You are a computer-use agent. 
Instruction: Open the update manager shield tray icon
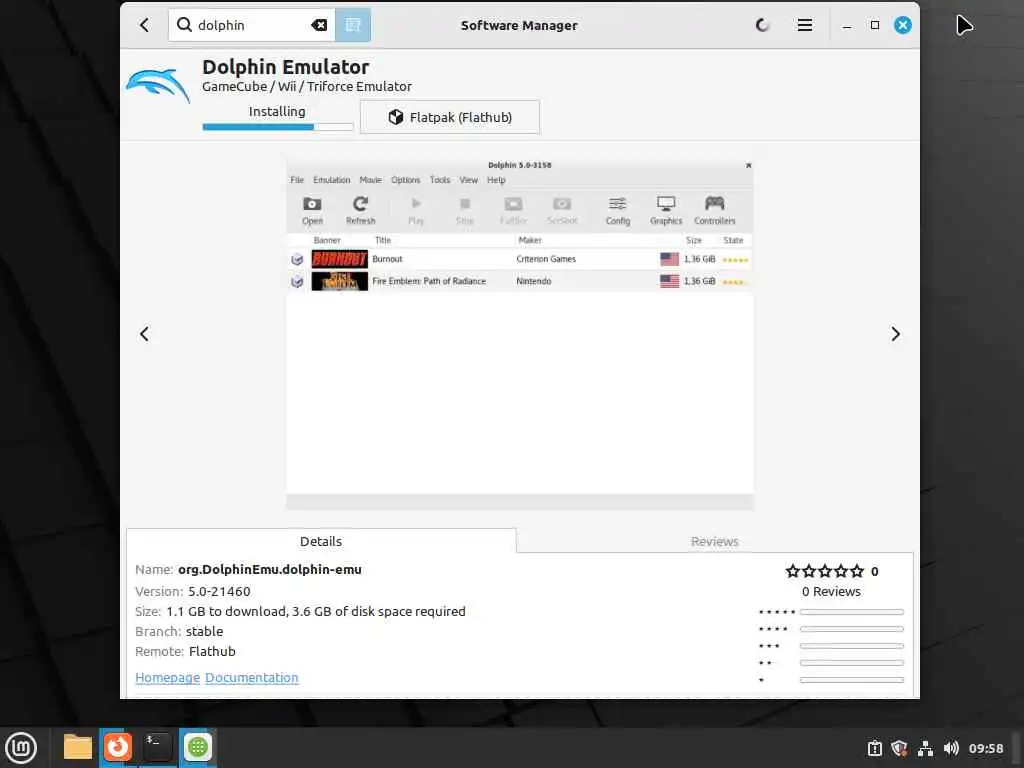[x=899, y=748]
